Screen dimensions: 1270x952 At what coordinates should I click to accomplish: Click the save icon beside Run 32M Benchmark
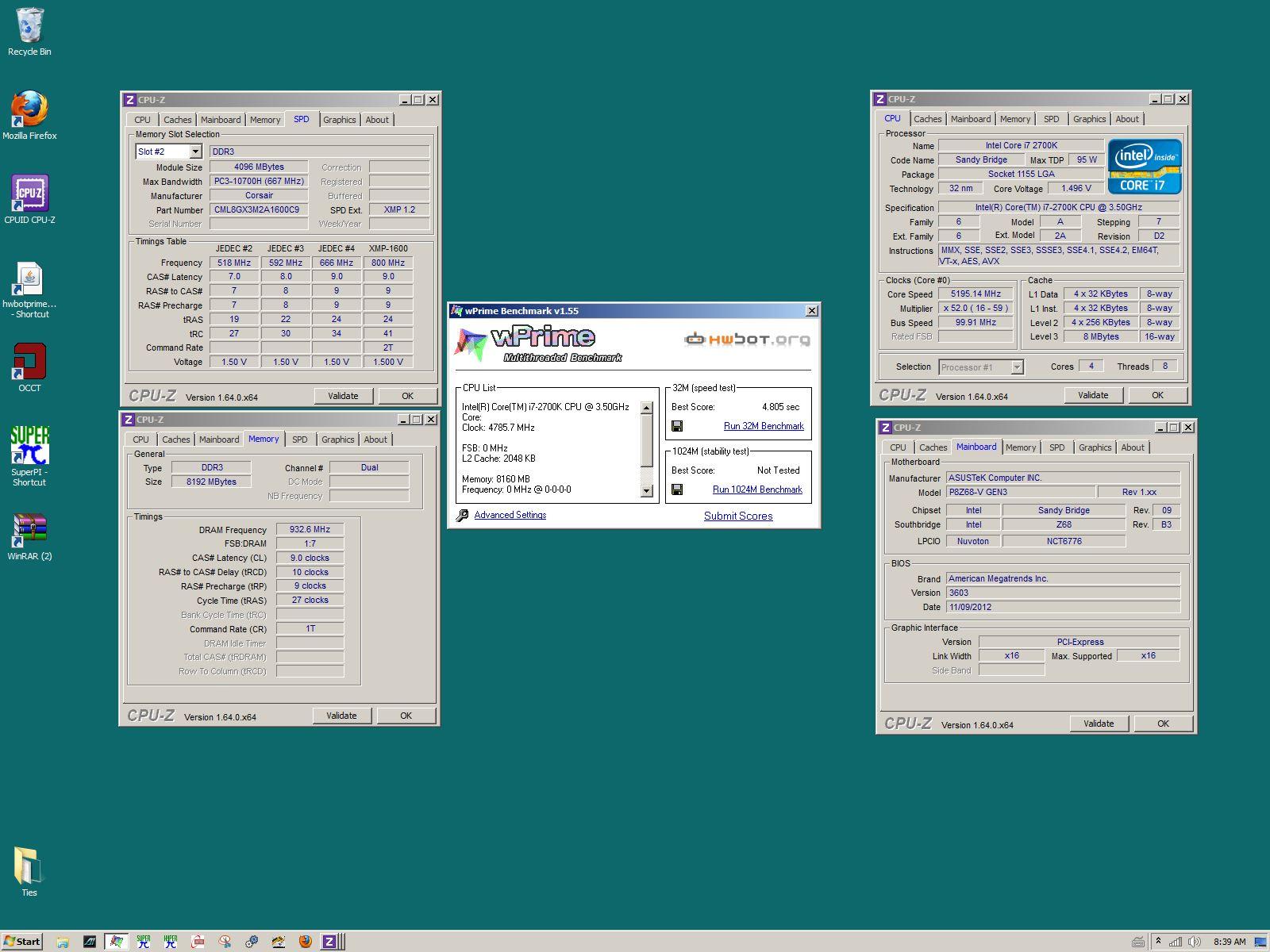pos(677,426)
